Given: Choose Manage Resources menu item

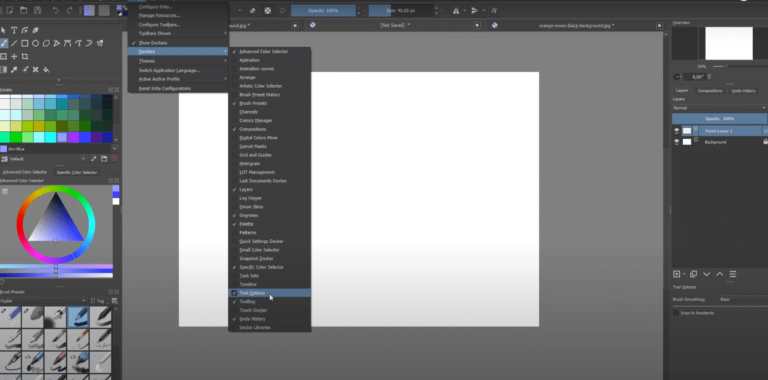Looking at the screenshot, I should [178, 16].
